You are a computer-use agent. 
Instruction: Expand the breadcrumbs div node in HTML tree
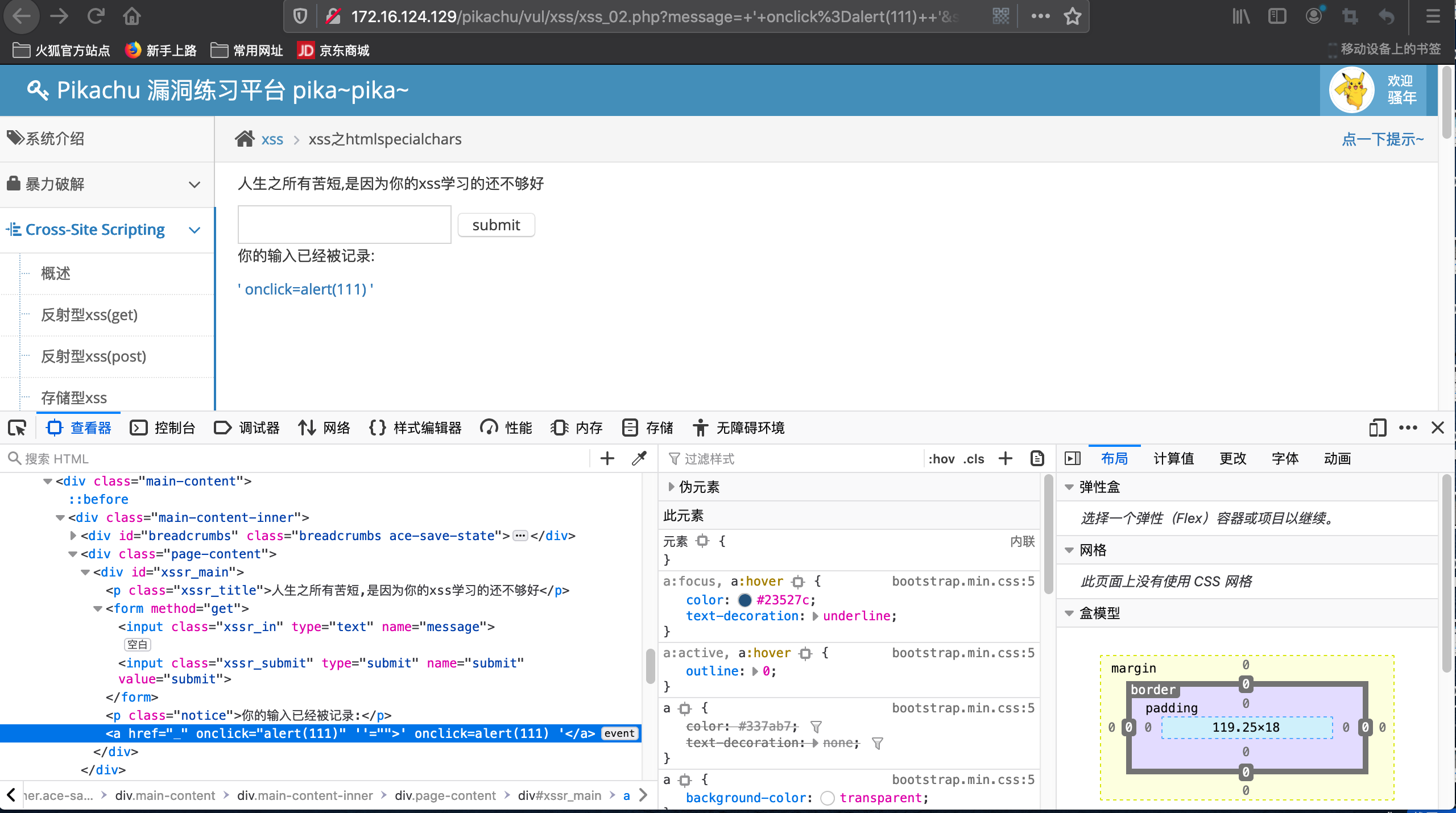pyautogui.click(x=73, y=536)
